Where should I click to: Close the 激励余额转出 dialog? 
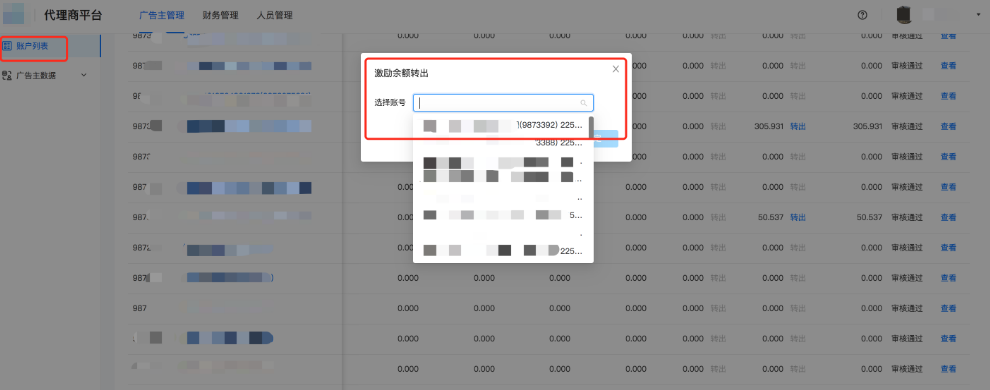coord(616,69)
